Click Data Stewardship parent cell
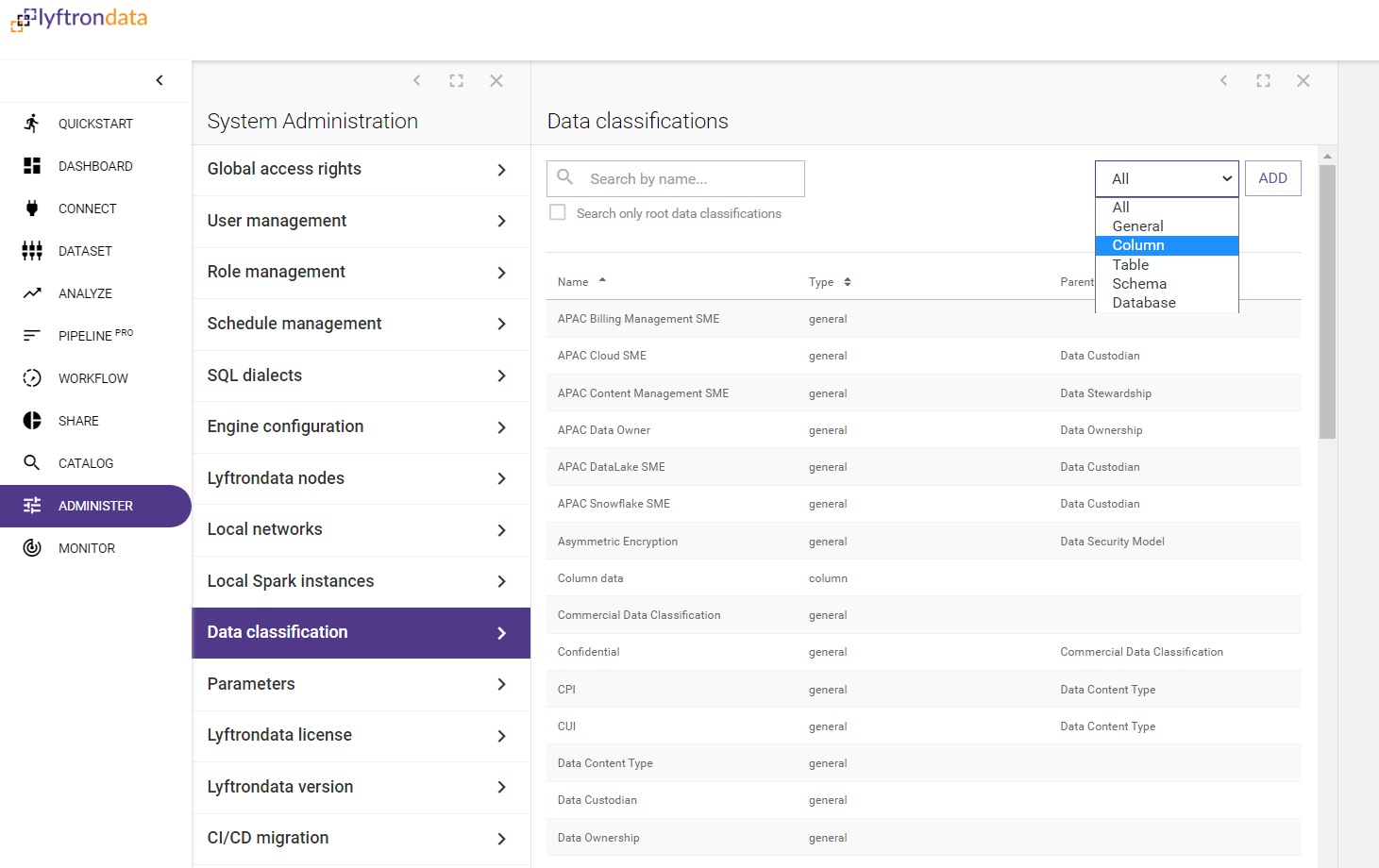 (x=1105, y=393)
